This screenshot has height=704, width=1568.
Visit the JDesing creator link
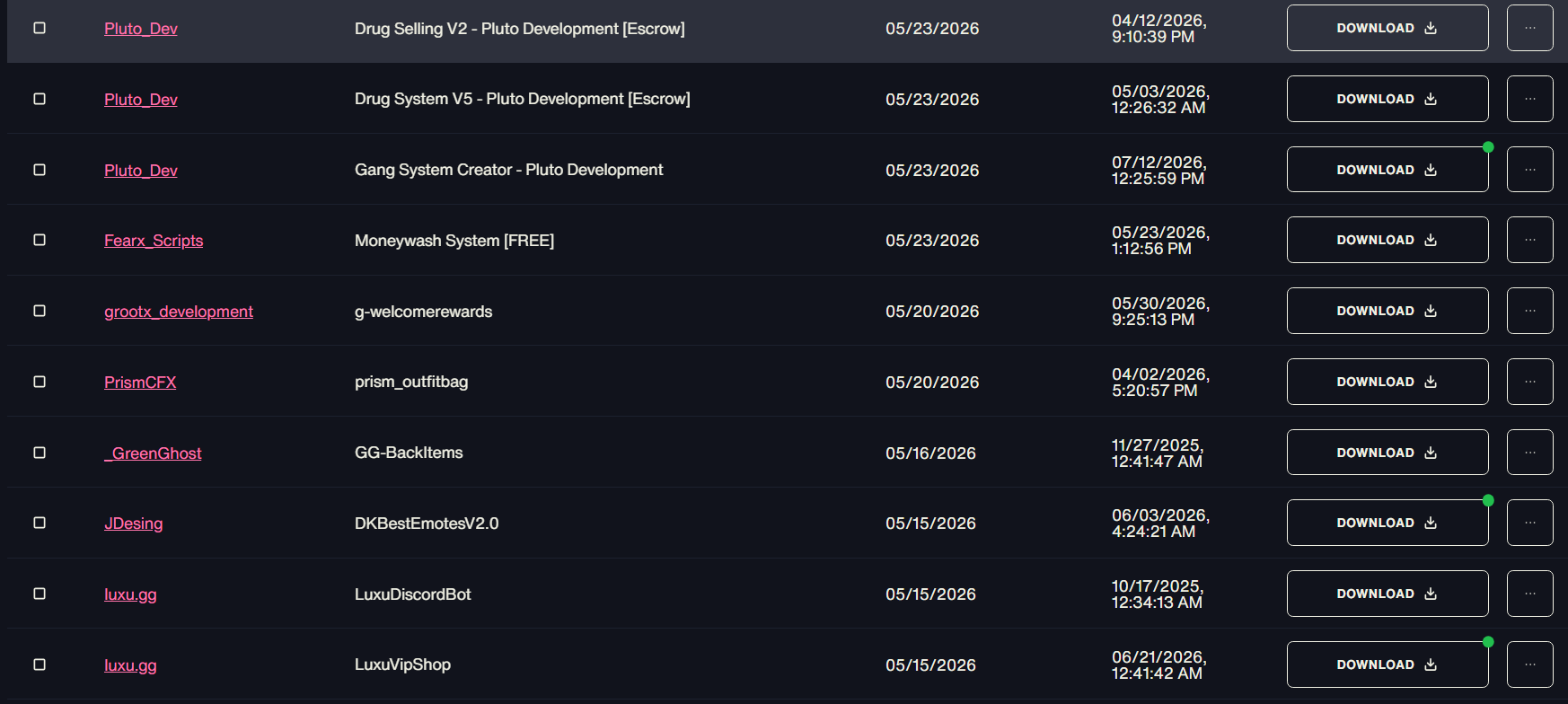click(134, 524)
